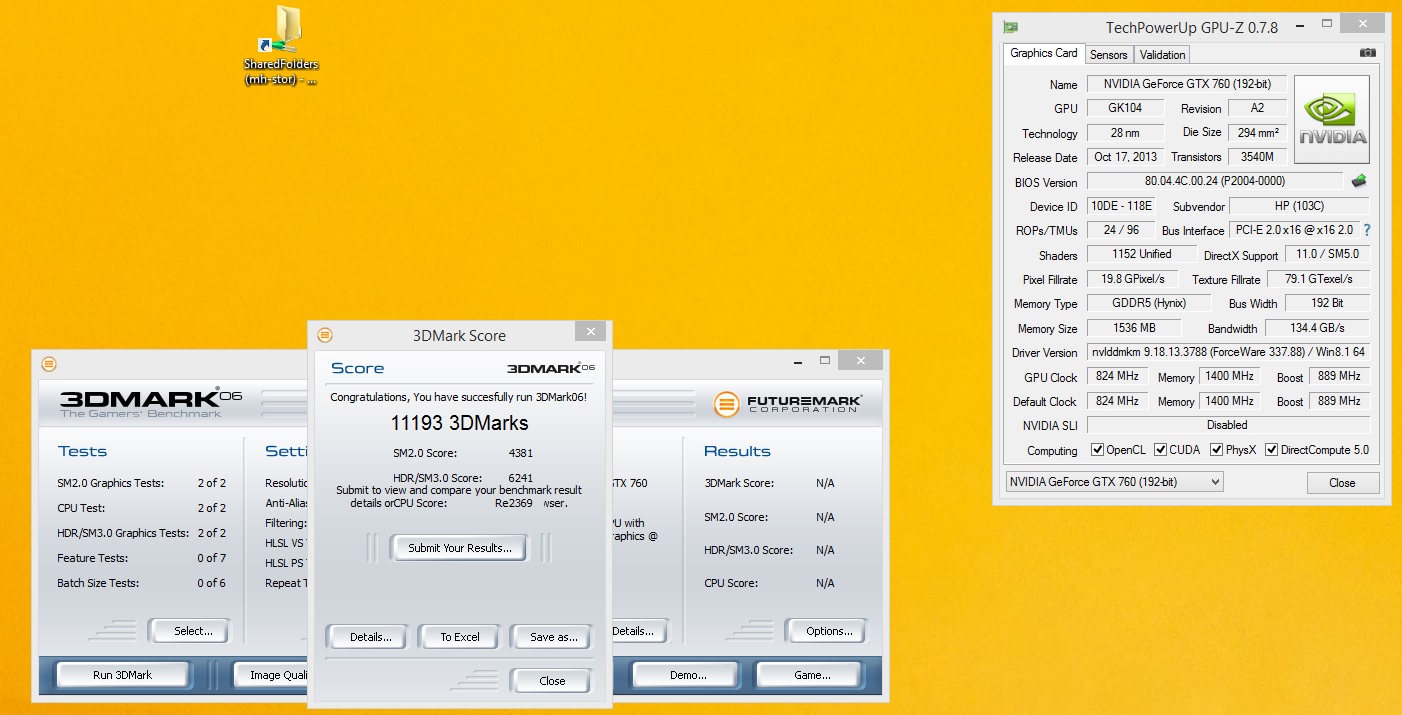The width and height of the screenshot is (1402, 715).
Task: Click the BIOS save chip icon
Action: coord(1358,181)
